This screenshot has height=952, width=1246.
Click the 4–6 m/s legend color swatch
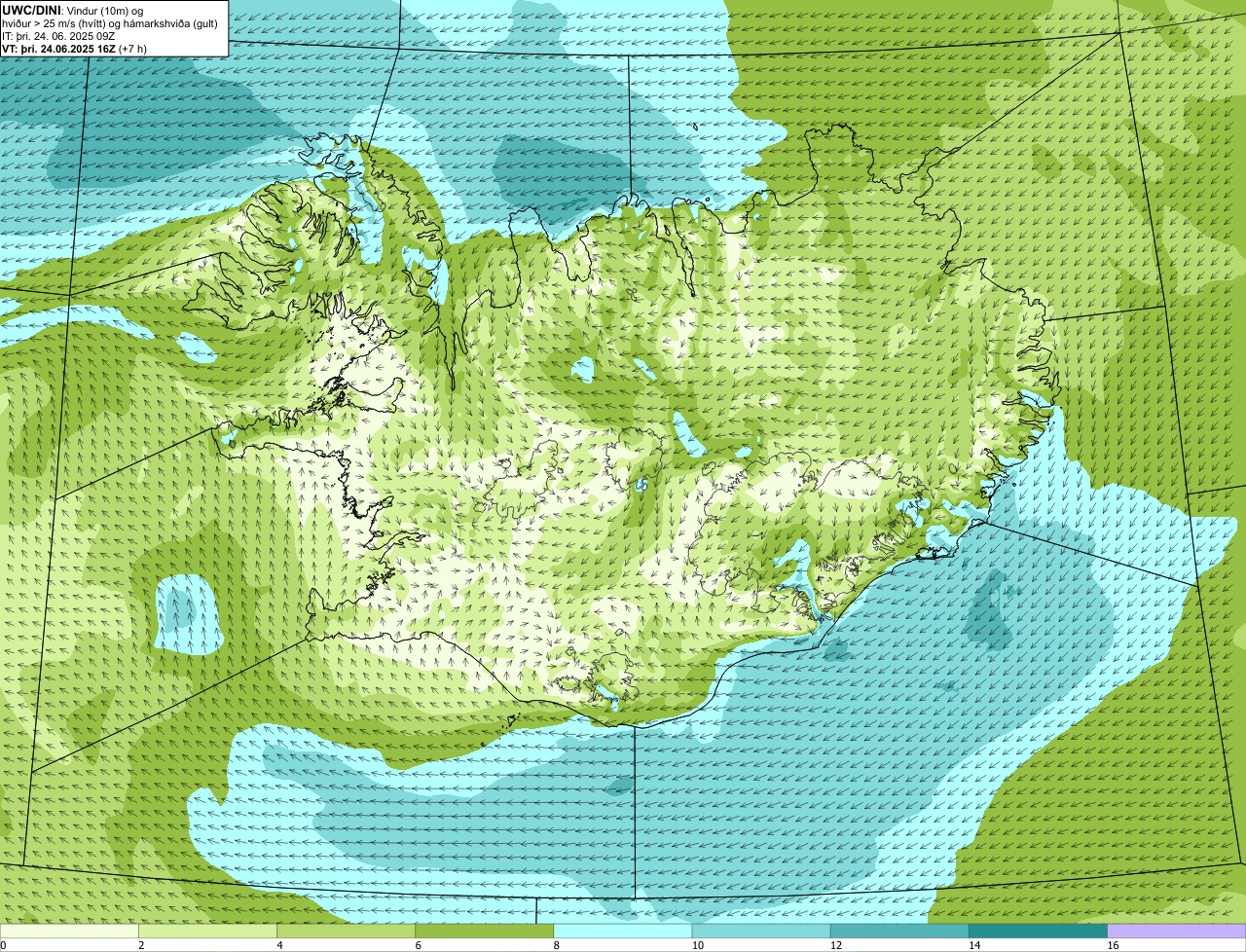[x=346, y=932]
